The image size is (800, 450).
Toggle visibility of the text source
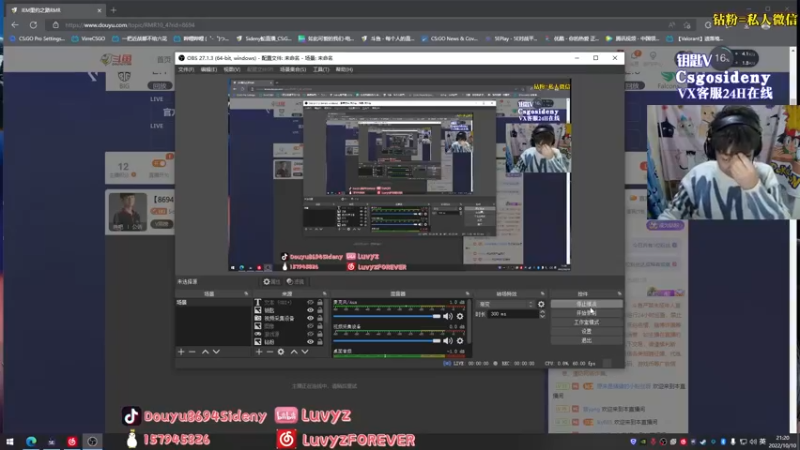coord(310,302)
